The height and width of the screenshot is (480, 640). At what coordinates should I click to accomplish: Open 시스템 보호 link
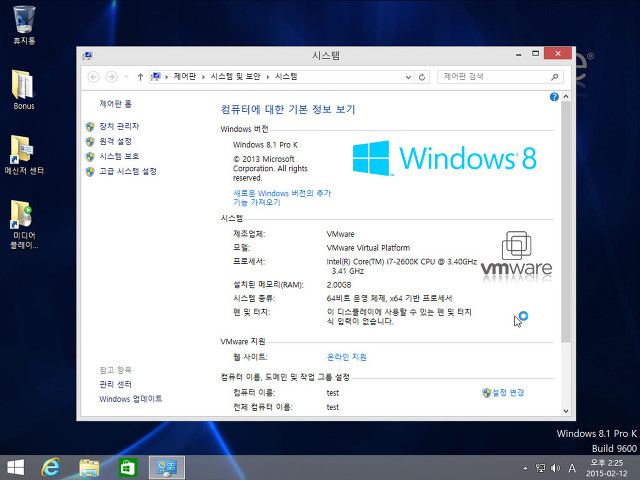[x=119, y=156]
